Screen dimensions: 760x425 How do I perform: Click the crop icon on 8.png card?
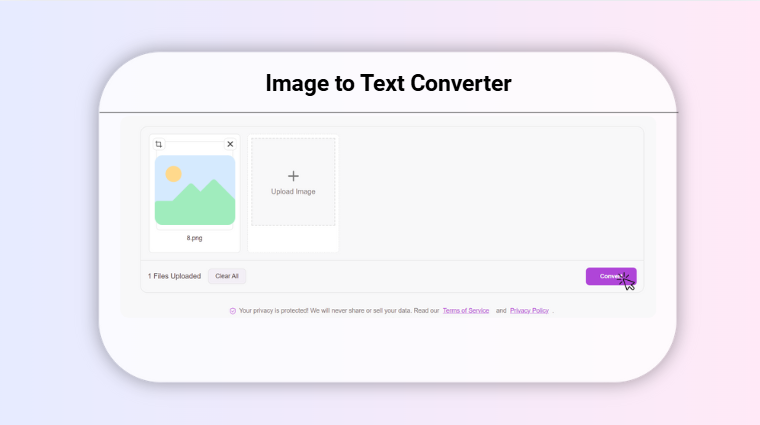click(159, 144)
